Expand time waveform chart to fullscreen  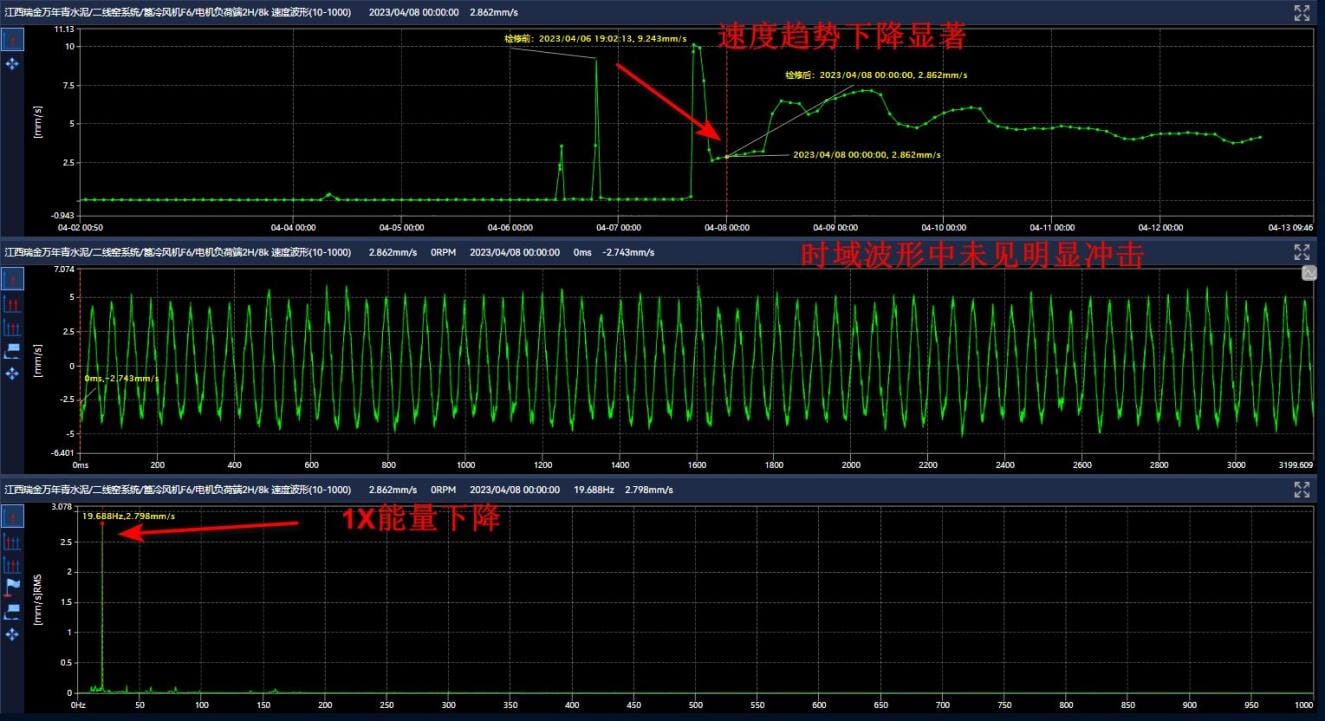point(1301,252)
